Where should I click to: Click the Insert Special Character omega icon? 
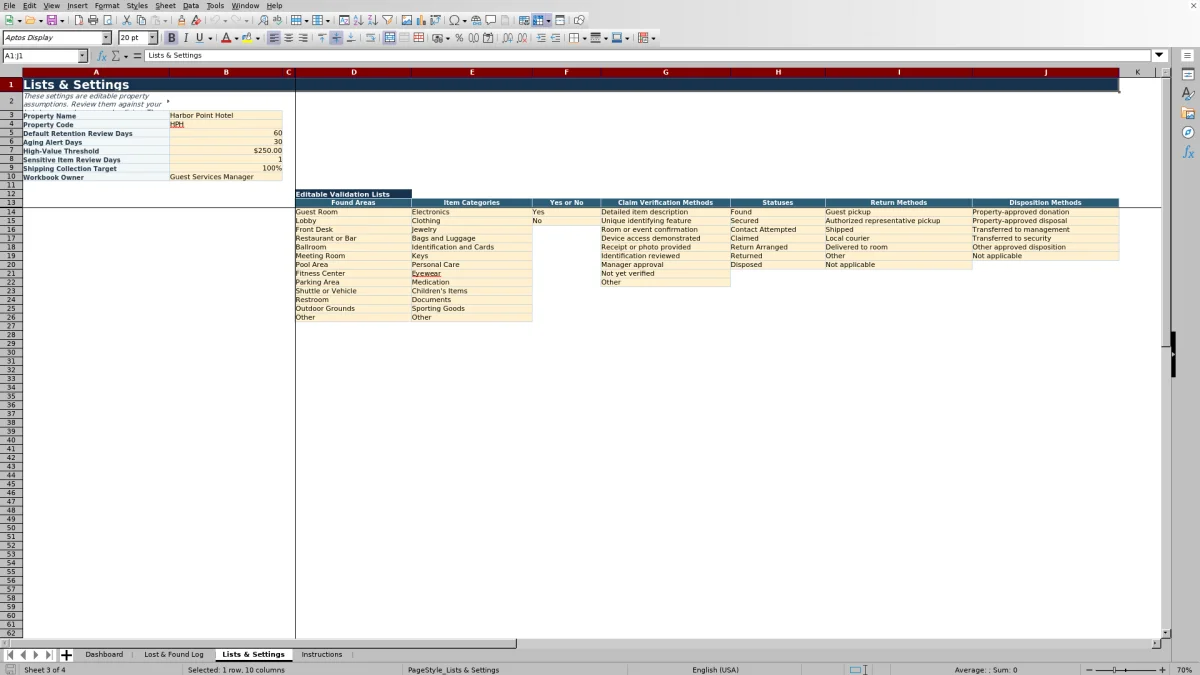454,20
